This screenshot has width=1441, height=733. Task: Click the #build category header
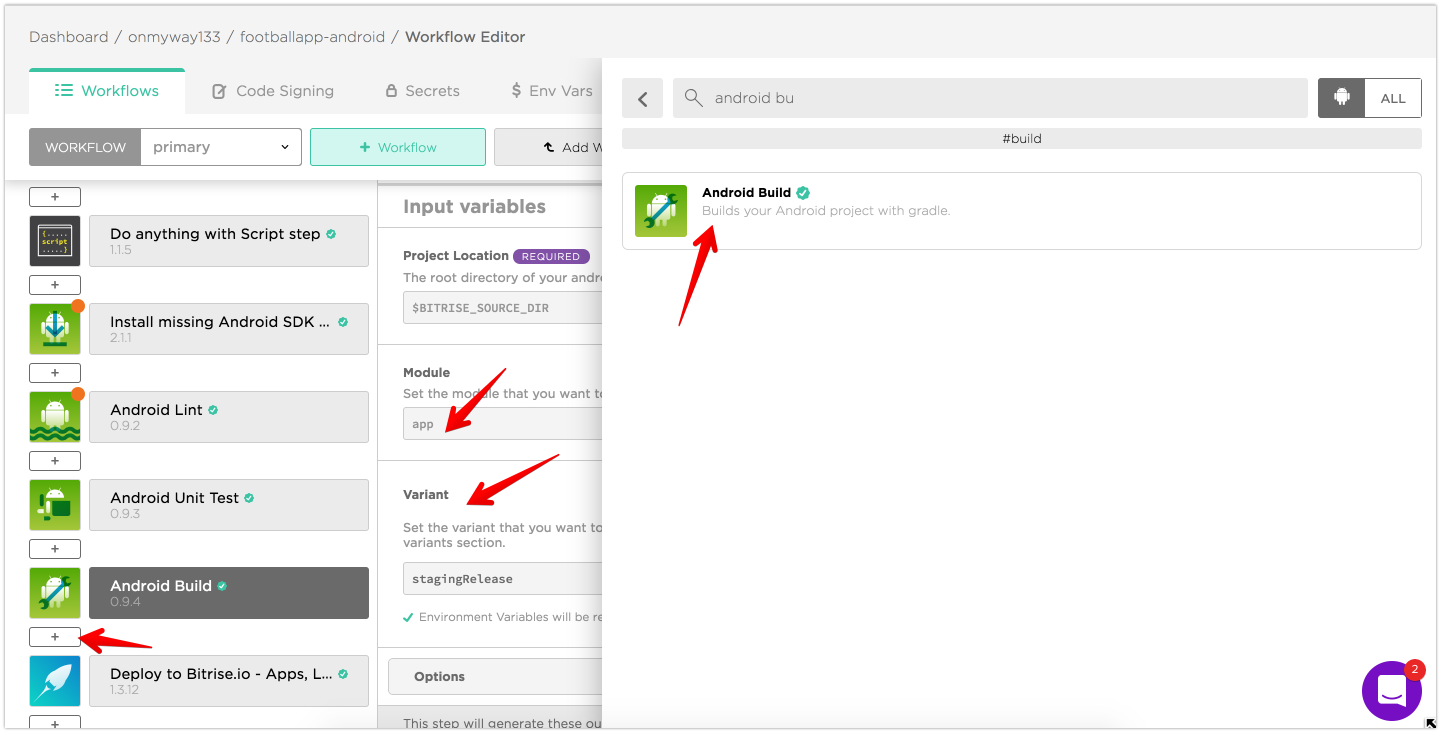[x=1021, y=139]
